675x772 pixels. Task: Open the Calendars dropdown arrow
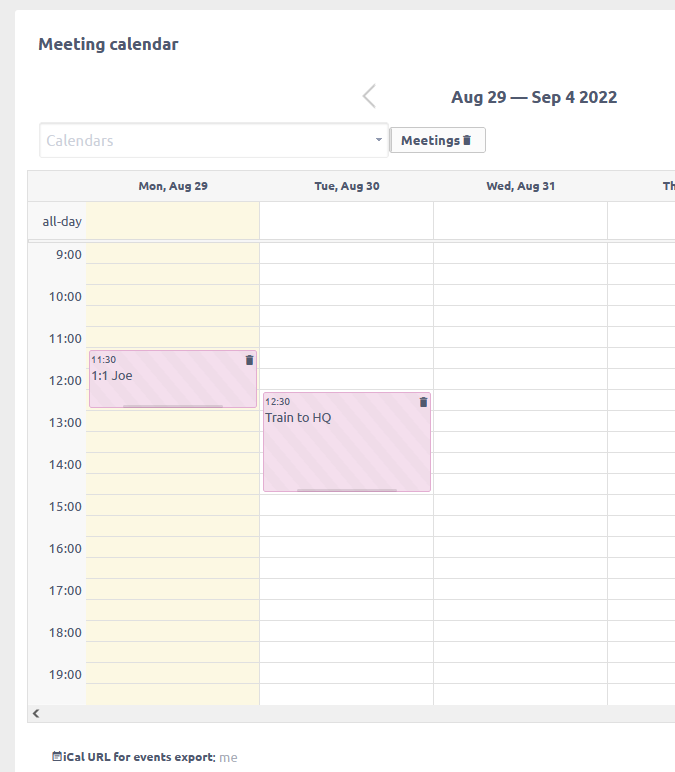(379, 140)
